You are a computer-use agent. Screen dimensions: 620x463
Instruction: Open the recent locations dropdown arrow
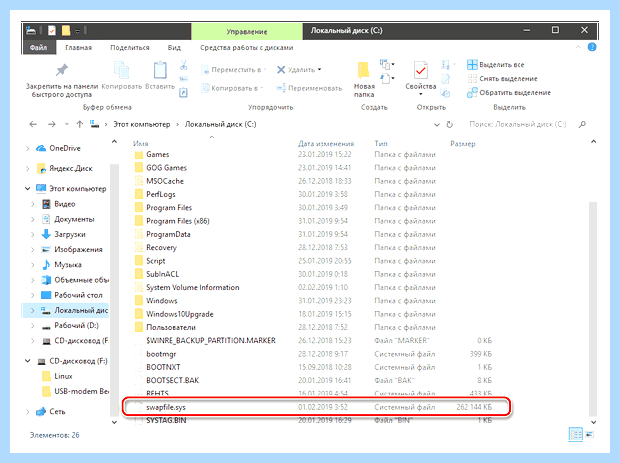point(66,124)
